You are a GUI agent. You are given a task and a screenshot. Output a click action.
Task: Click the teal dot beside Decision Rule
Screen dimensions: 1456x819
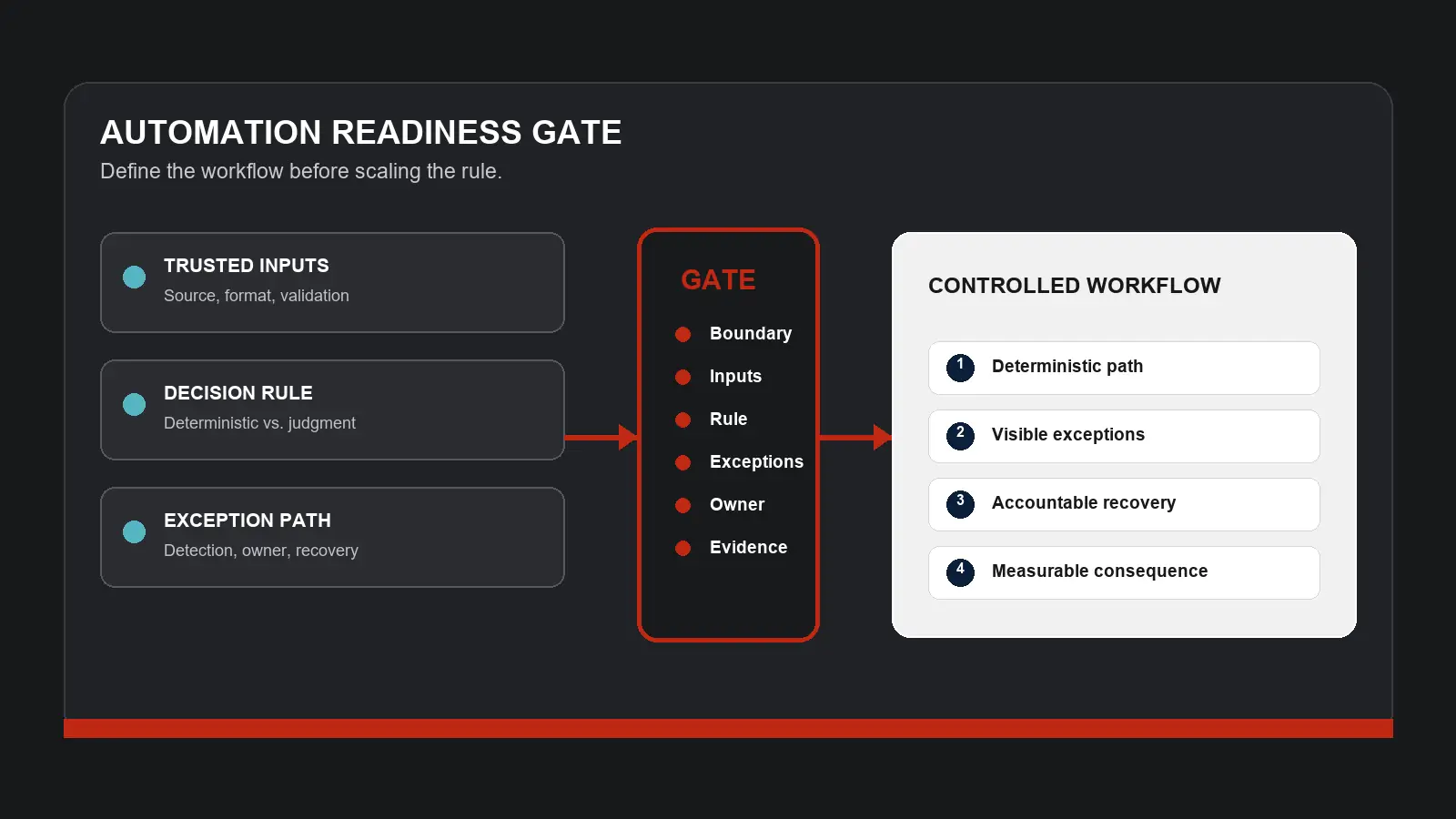click(134, 404)
